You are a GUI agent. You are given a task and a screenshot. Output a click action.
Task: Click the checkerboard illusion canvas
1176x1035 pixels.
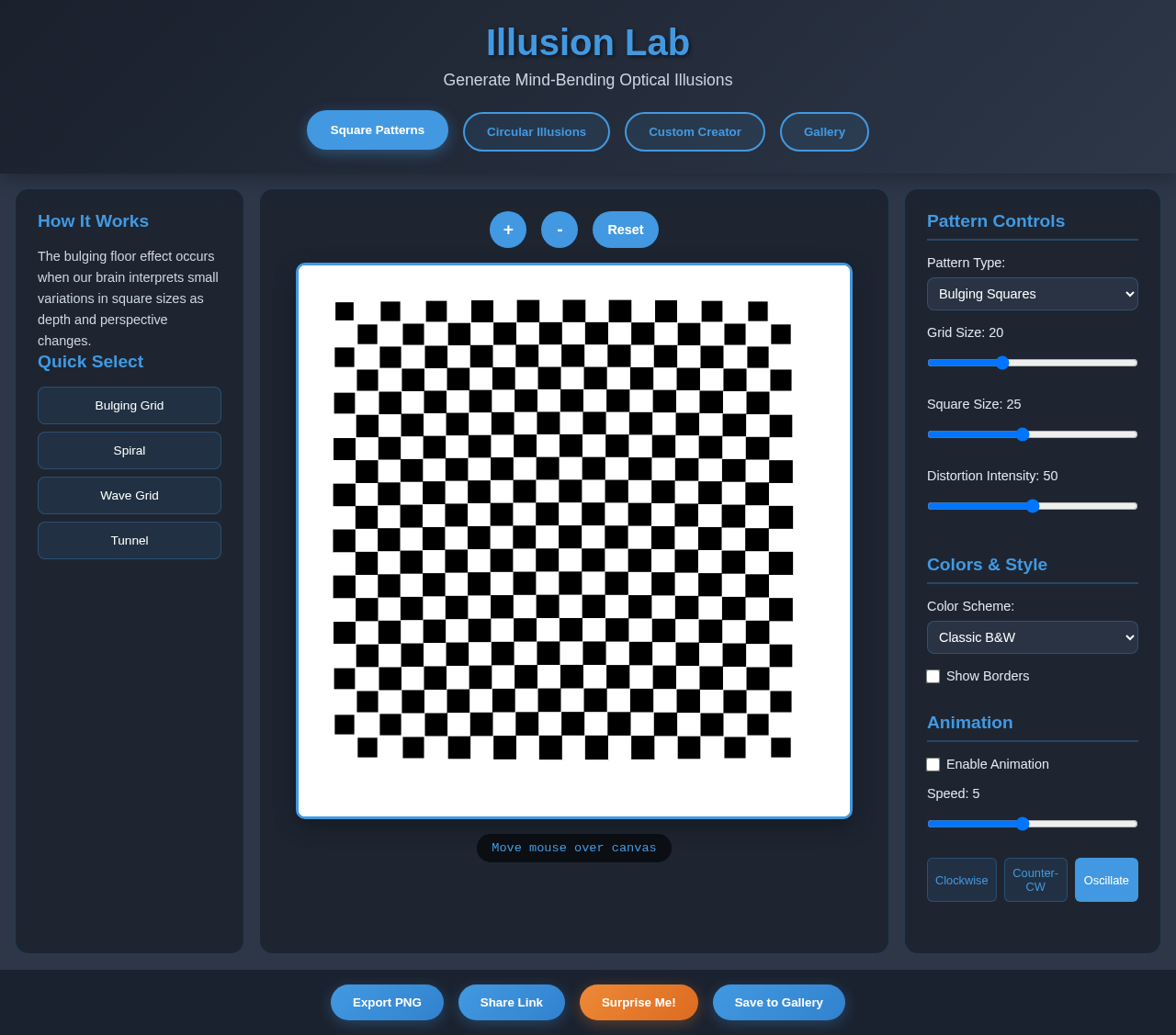[x=574, y=541]
